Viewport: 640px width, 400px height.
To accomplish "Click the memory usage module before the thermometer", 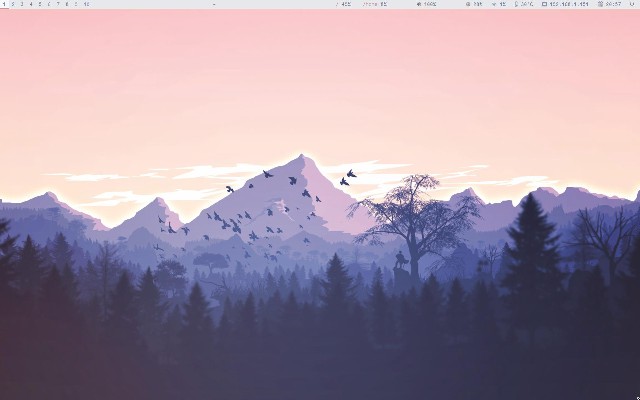I will pyautogui.click(x=499, y=4).
